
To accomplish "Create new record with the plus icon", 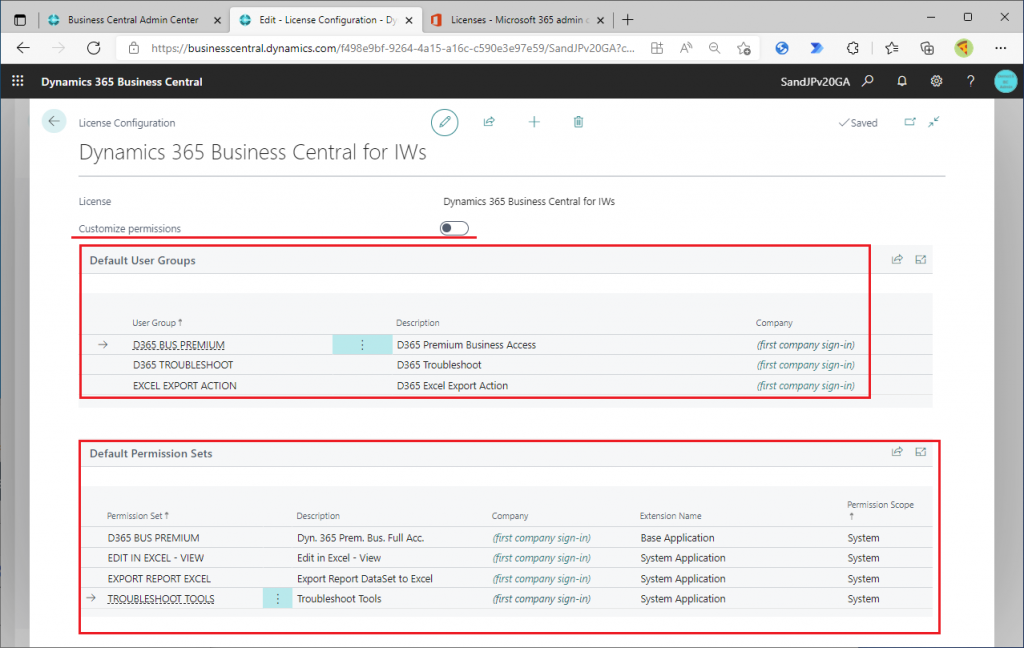I will click(x=534, y=122).
